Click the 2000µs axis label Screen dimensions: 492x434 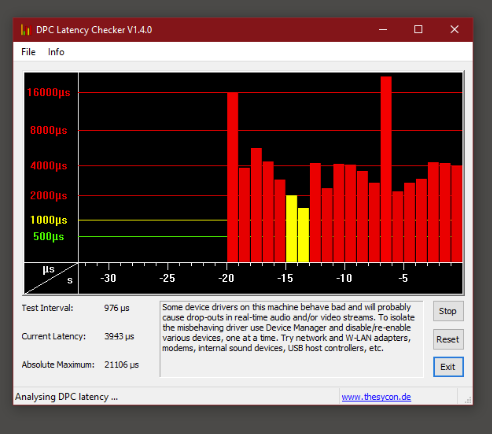pyautogui.click(x=49, y=195)
